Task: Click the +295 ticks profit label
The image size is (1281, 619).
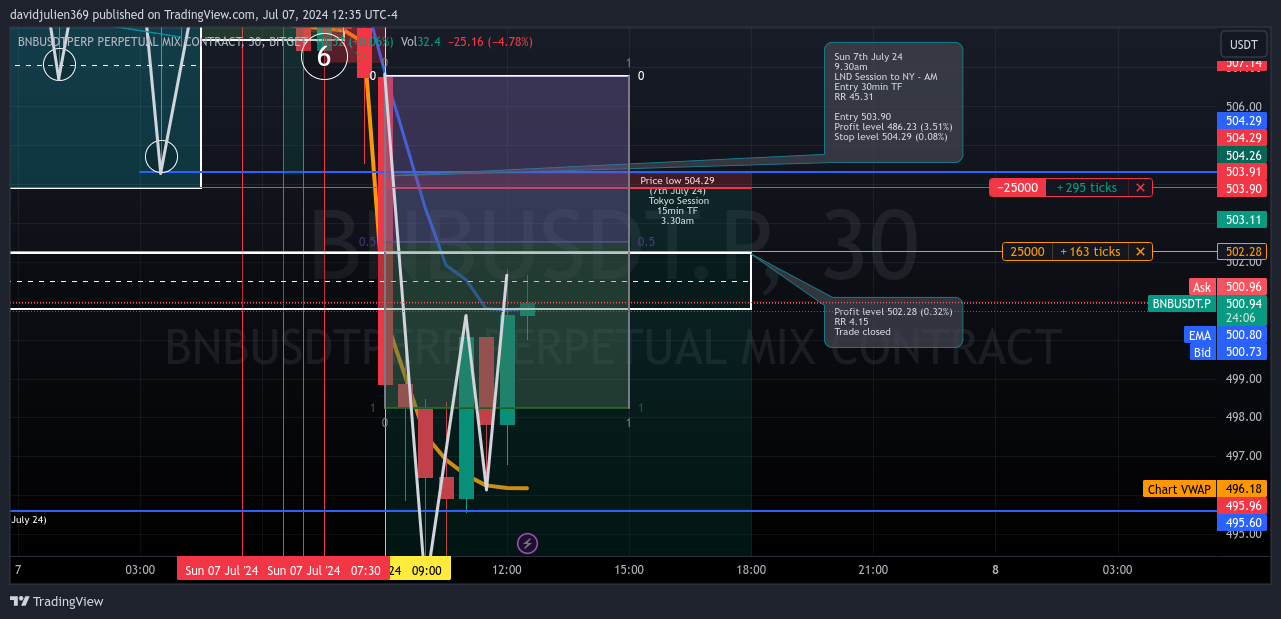Action: pyautogui.click(x=1087, y=188)
